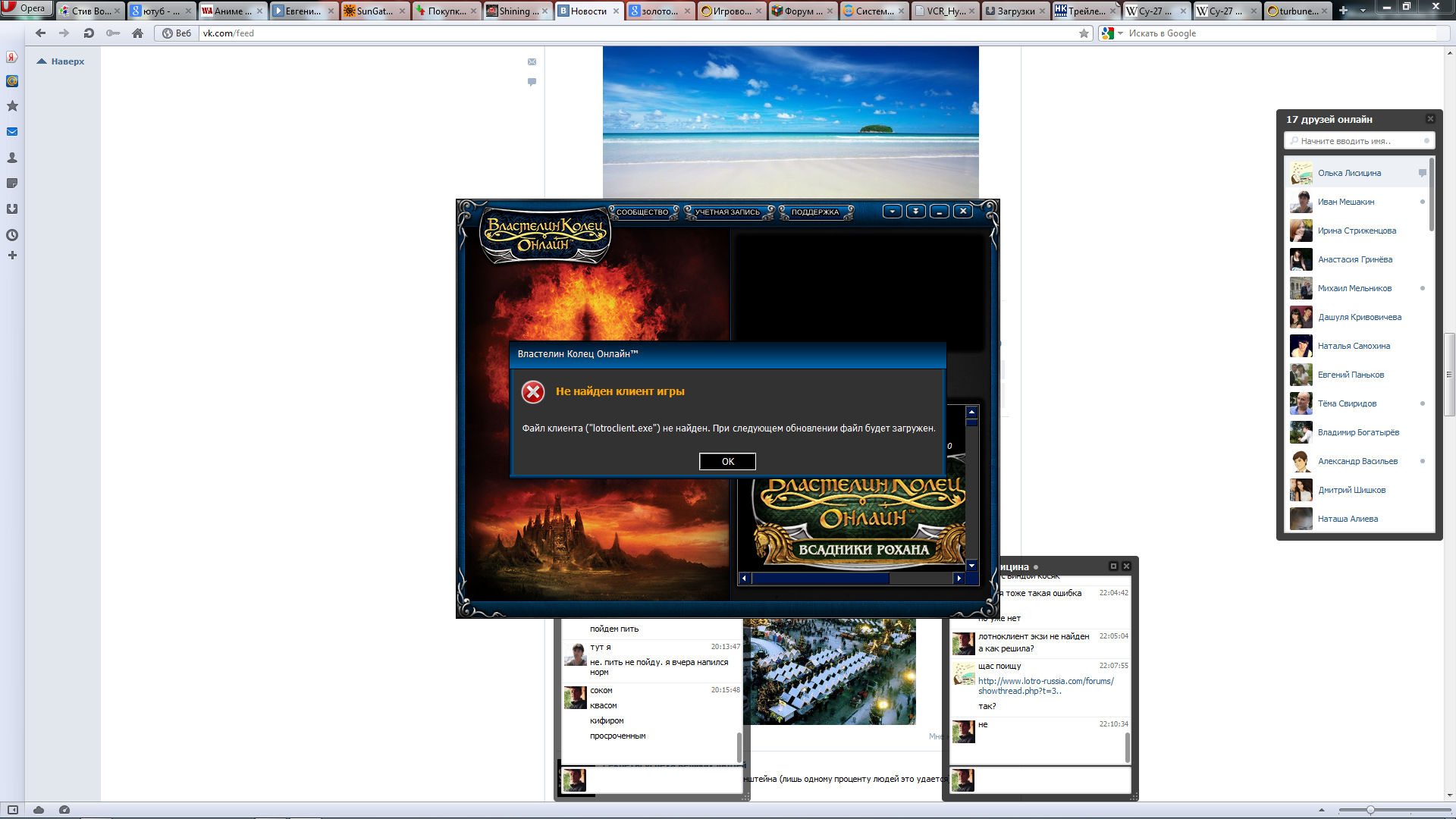Switch to the Shining tab
Image resolution: width=1456 pixels, height=819 pixels.
(517, 11)
